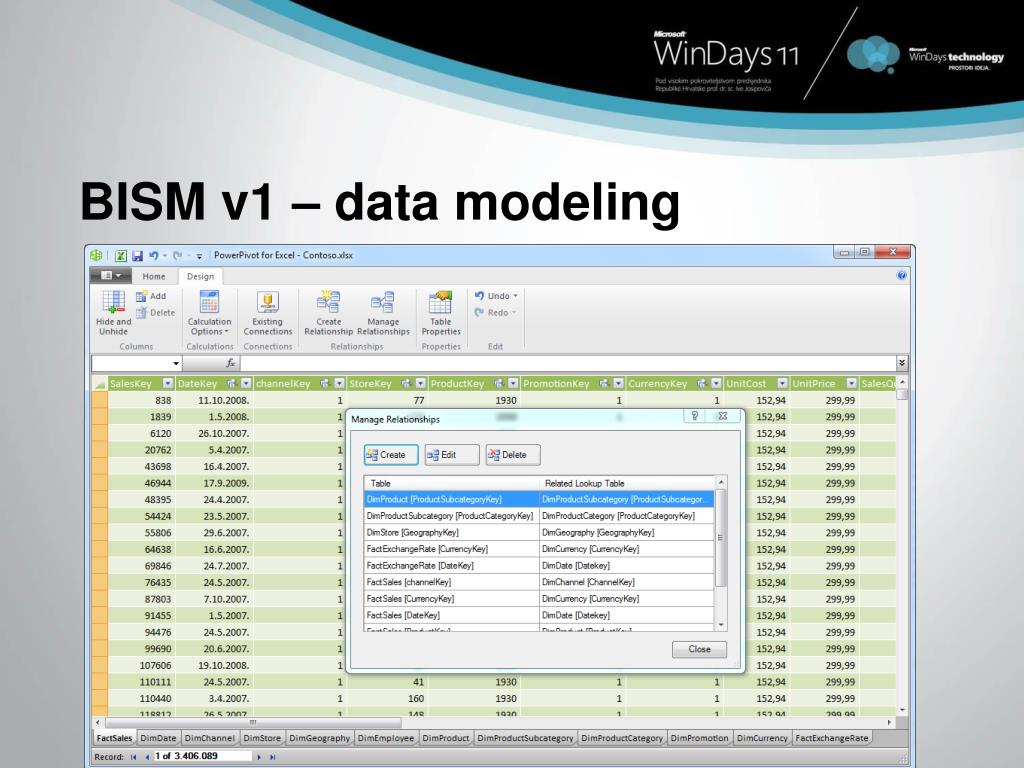Open the PowerPivot file menu button
The image size is (1024, 768).
click(x=110, y=276)
